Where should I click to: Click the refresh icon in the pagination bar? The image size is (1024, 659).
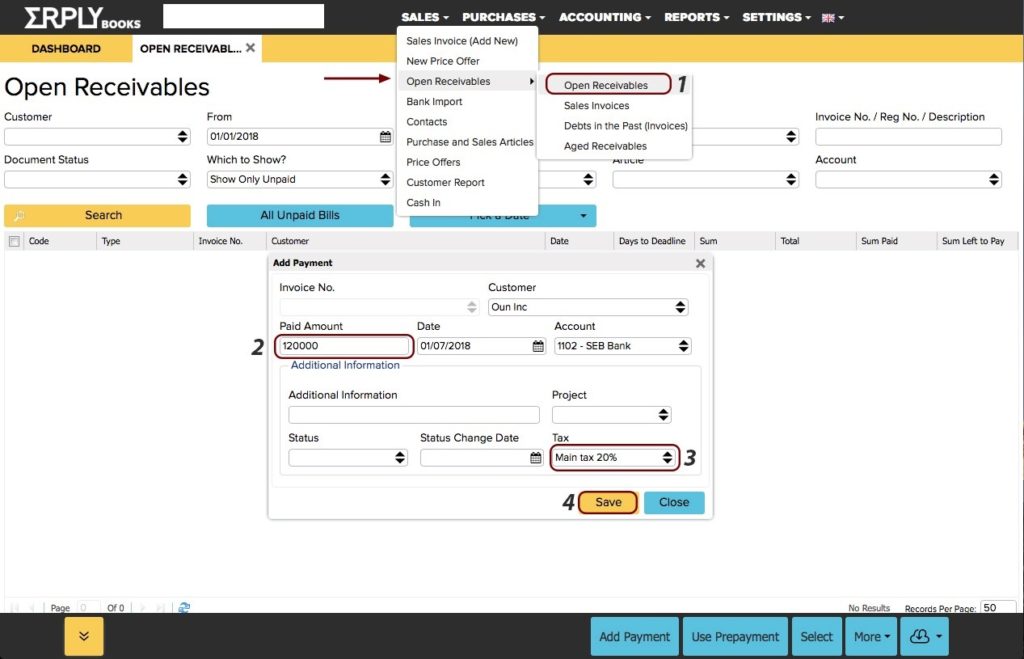(182, 607)
